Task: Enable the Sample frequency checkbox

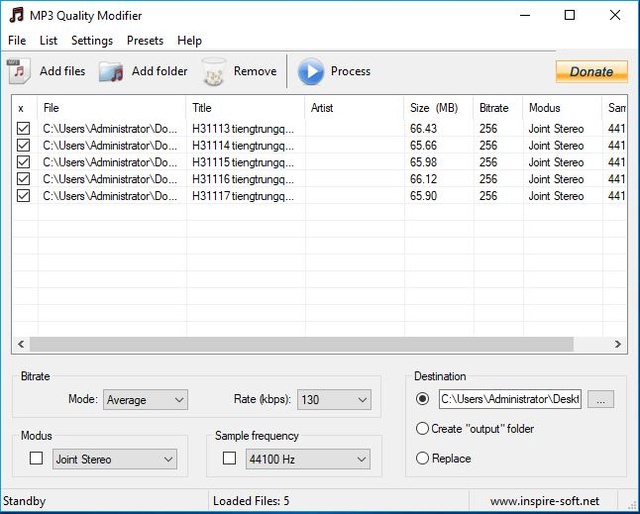Action: (229, 458)
